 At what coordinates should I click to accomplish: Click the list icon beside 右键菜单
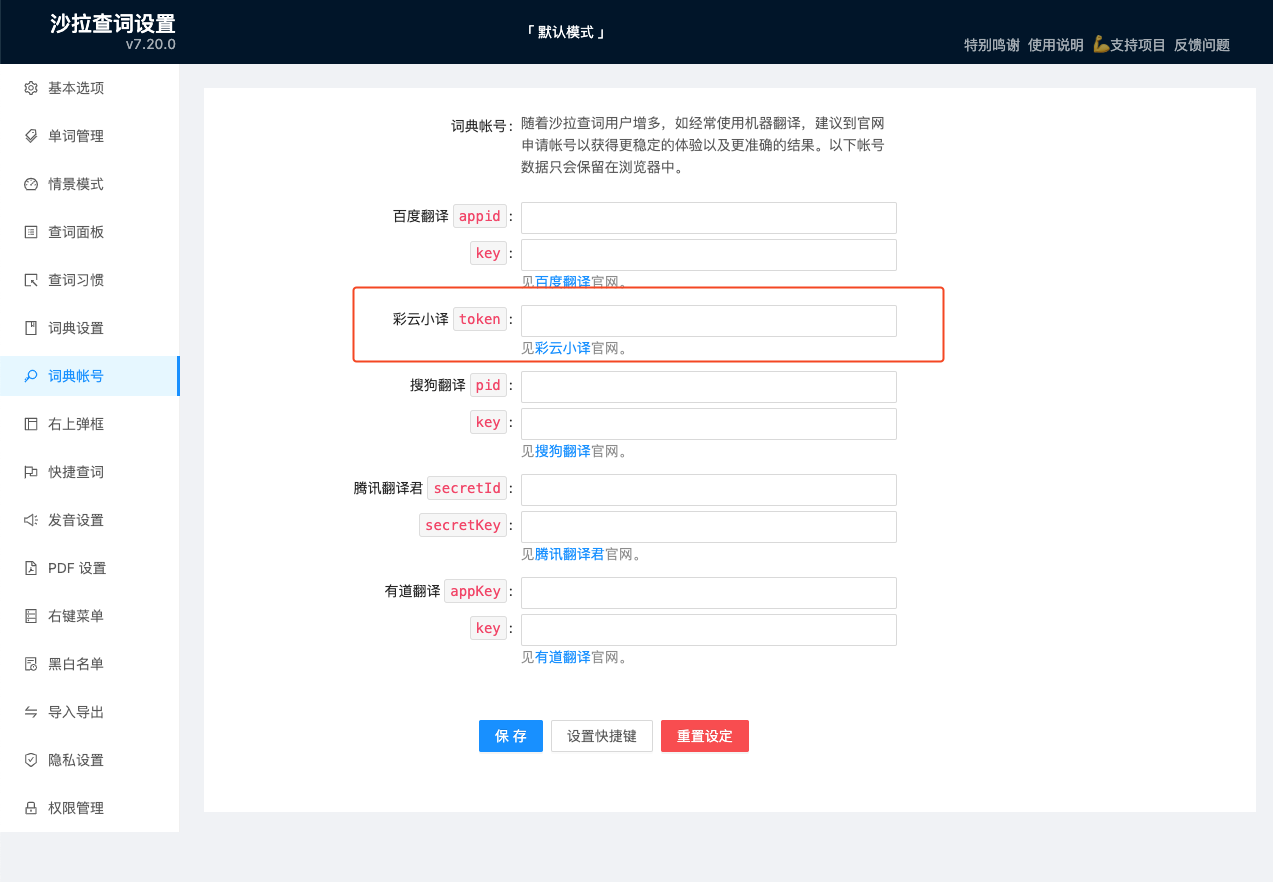[x=31, y=616]
